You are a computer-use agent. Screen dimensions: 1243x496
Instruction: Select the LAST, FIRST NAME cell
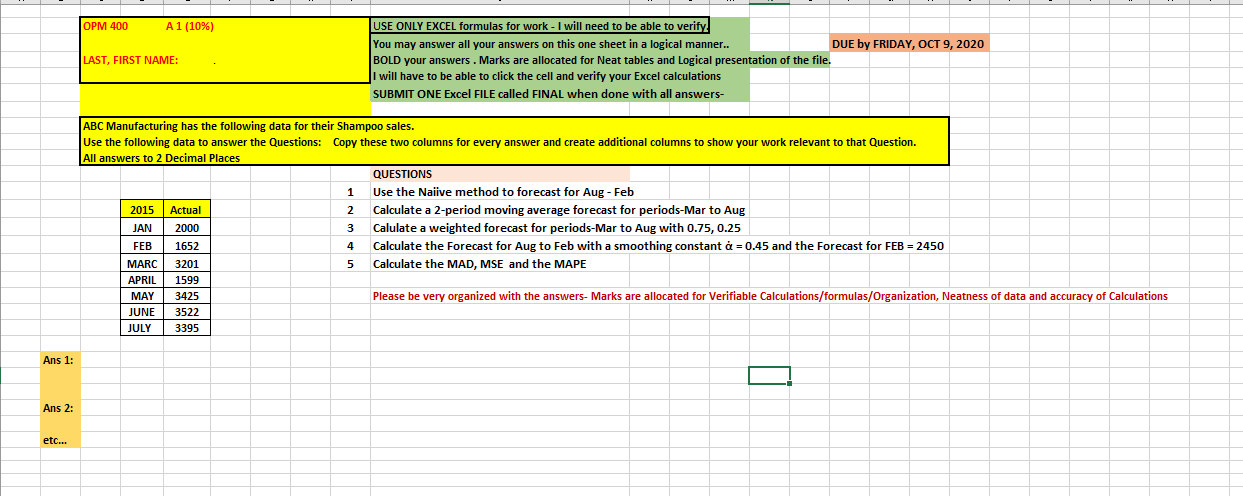(131, 61)
